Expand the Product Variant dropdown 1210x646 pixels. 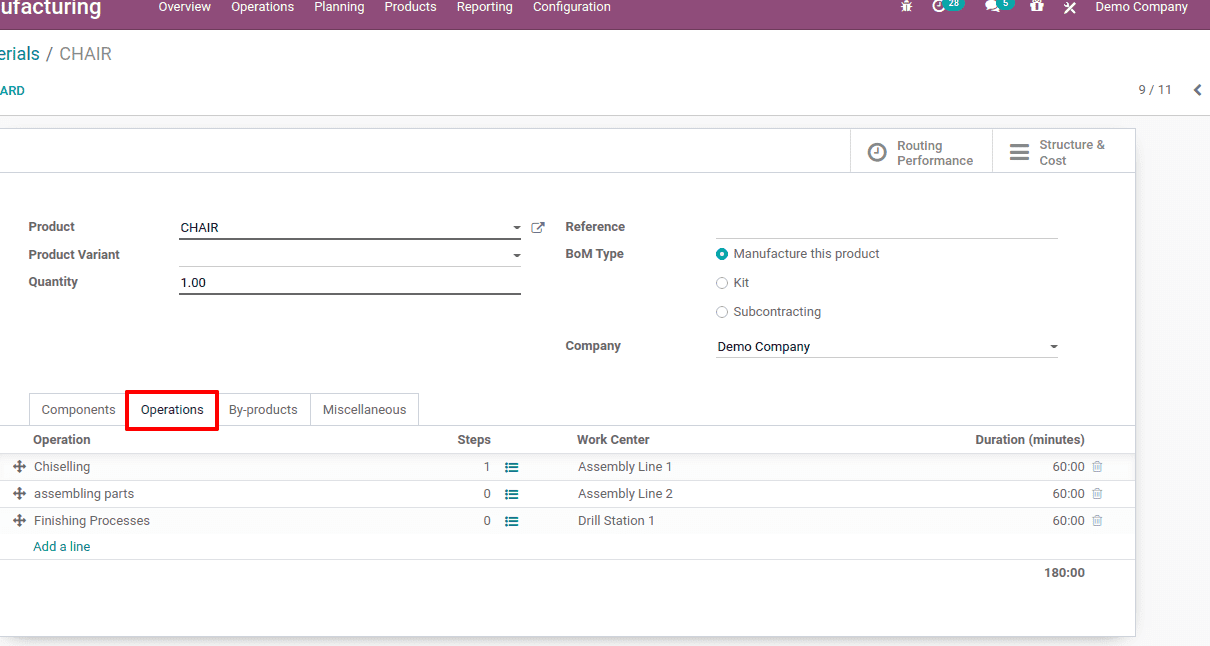pyautogui.click(x=516, y=256)
